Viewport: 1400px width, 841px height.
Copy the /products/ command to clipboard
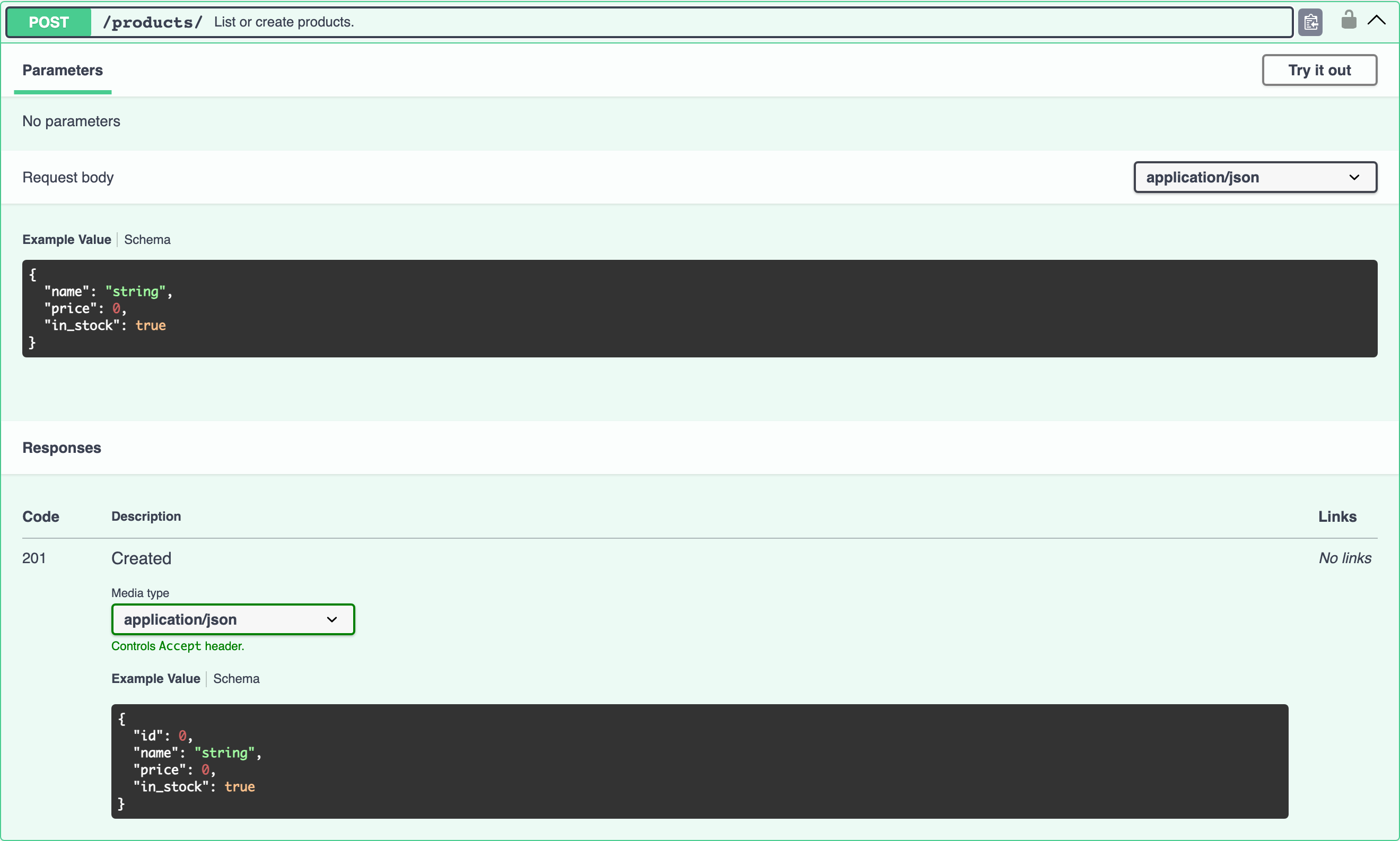(x=1310, y=23)
